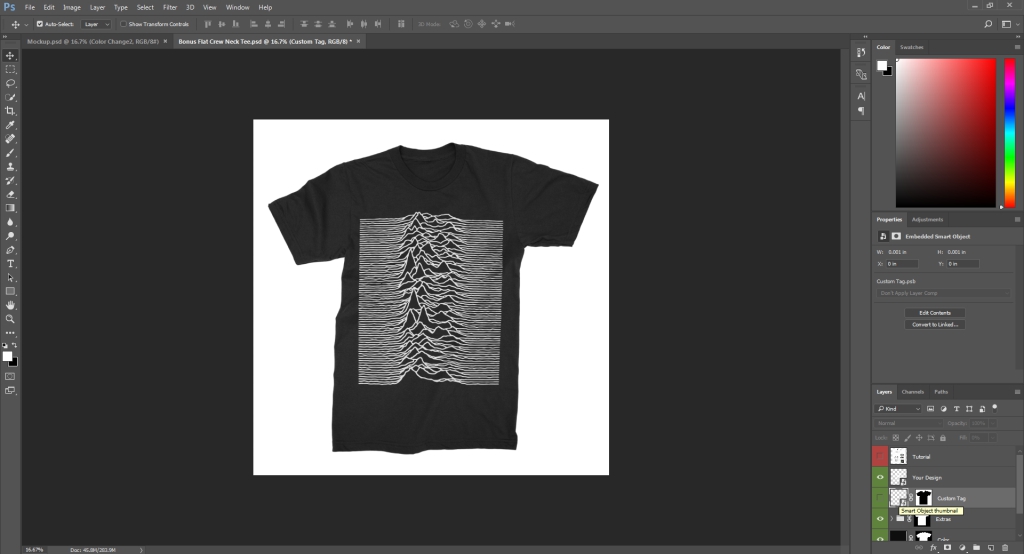1024x554 pixels.
Task: Select the History Brush tool
Action: [10, 180]
